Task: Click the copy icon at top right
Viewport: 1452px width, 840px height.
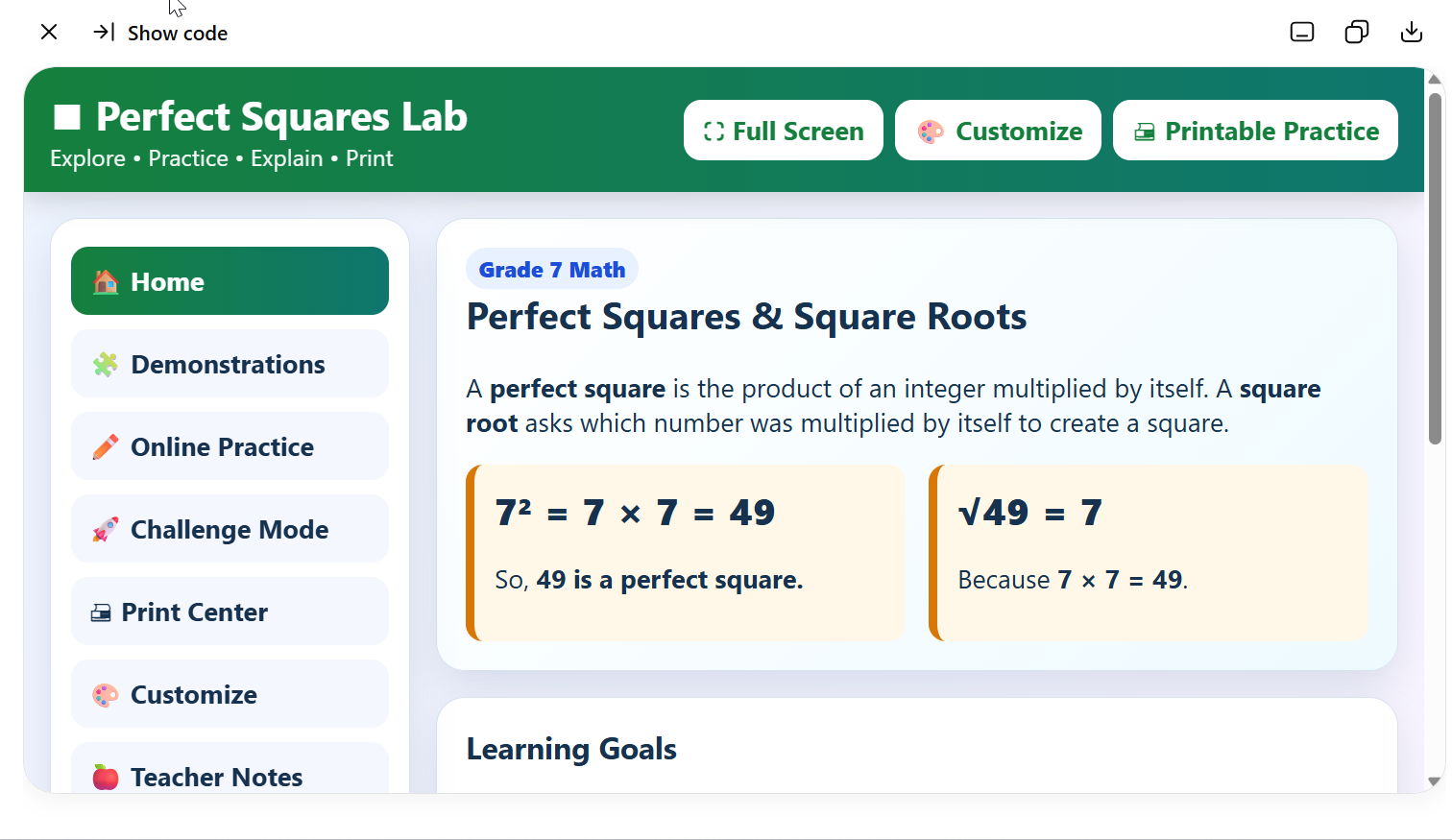Action: pyautogui.click(x=1356, y=33)
